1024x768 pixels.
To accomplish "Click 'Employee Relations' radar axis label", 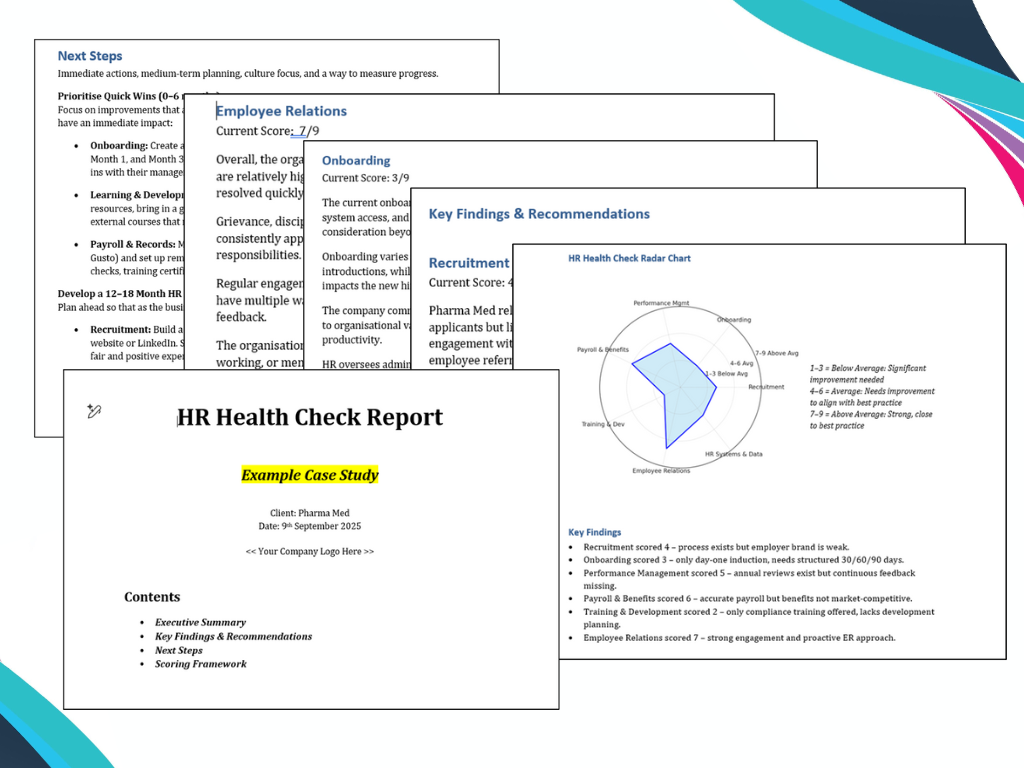I will click(661, 471).
